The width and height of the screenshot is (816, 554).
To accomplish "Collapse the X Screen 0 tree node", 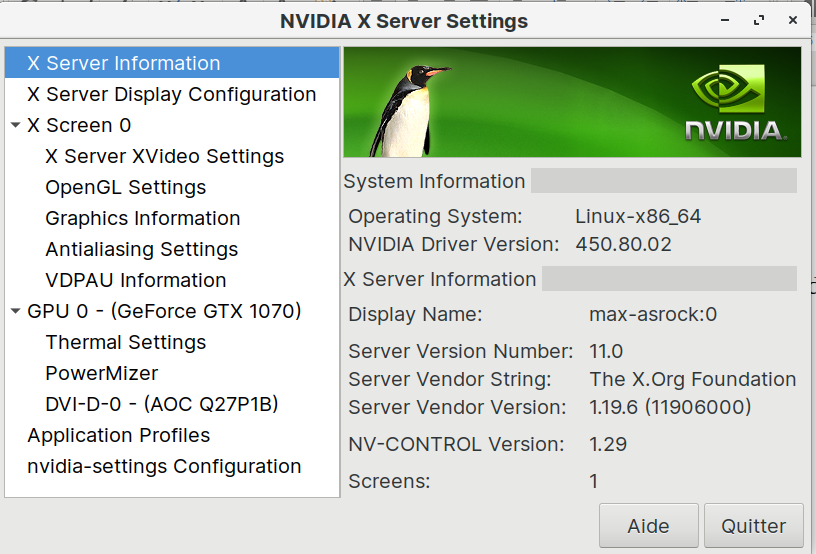I will click(x=15, y=126).
